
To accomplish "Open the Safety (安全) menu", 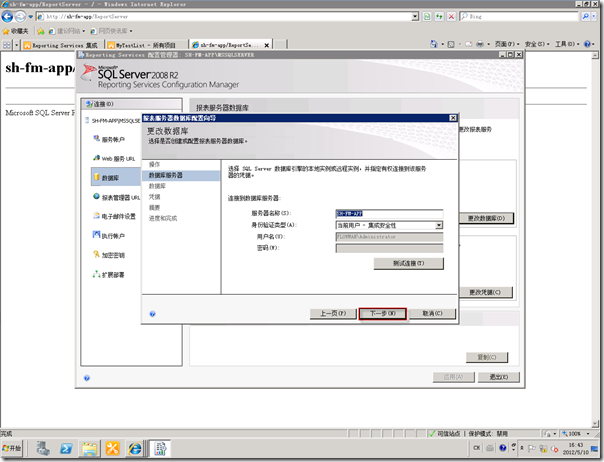I will [537, 44].
